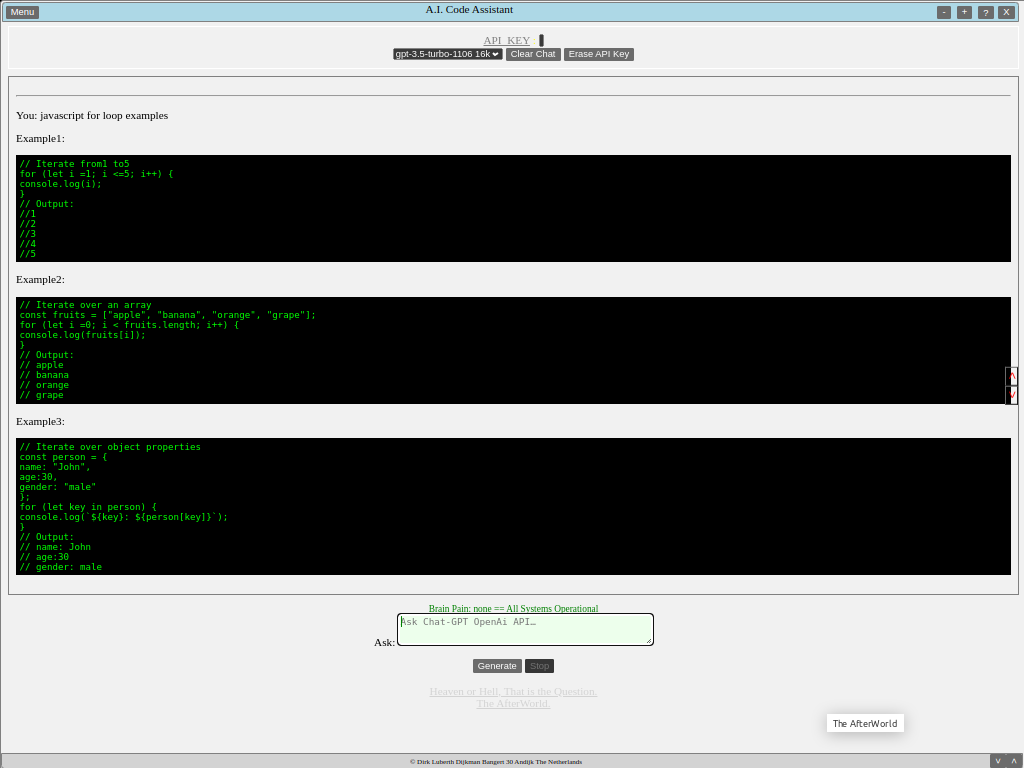Open "Heaven or Hell, That is the Question" link

513,691
